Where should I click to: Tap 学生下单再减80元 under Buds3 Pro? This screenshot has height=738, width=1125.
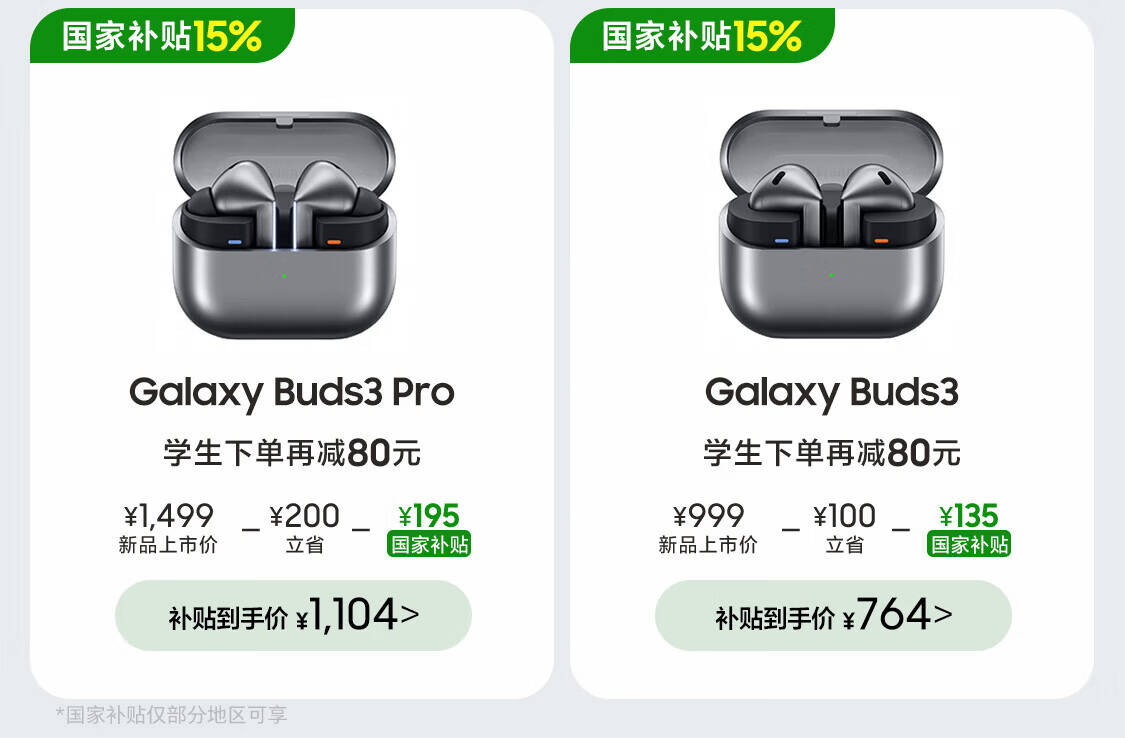pyautogui.click(x=292, y=453)
